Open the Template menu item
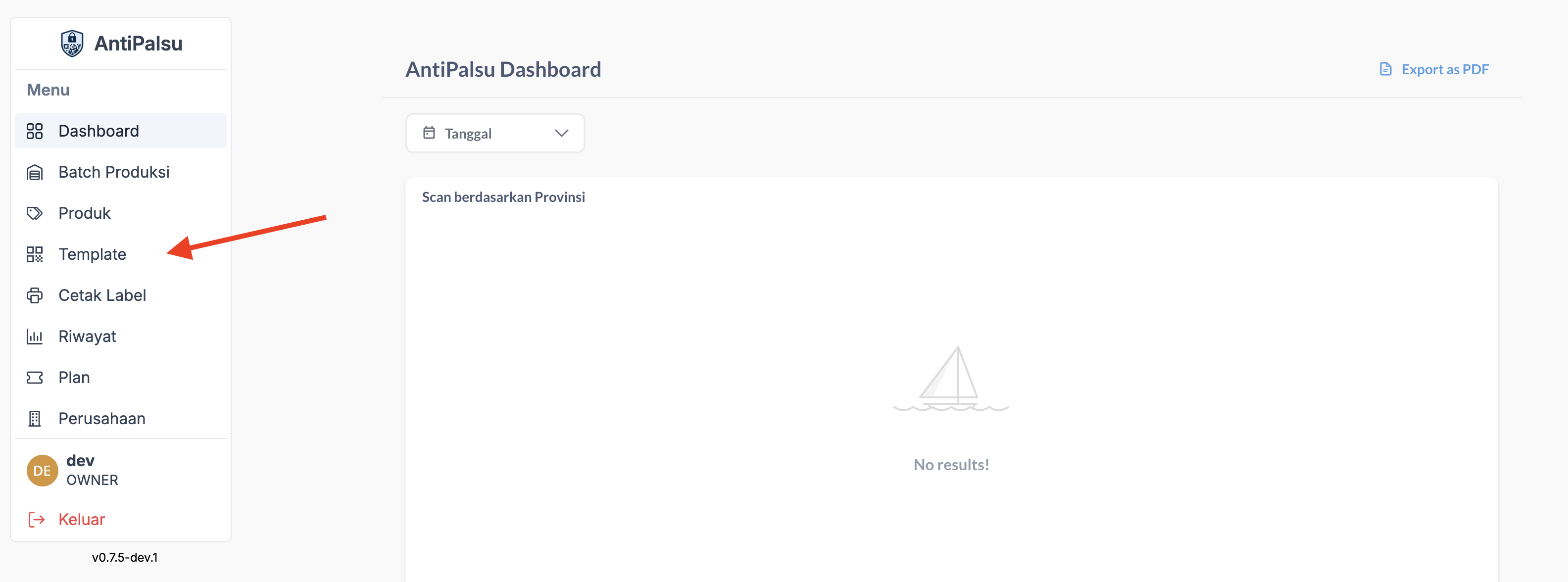The width and height of the screenshot is (1568, 582). 93,254
